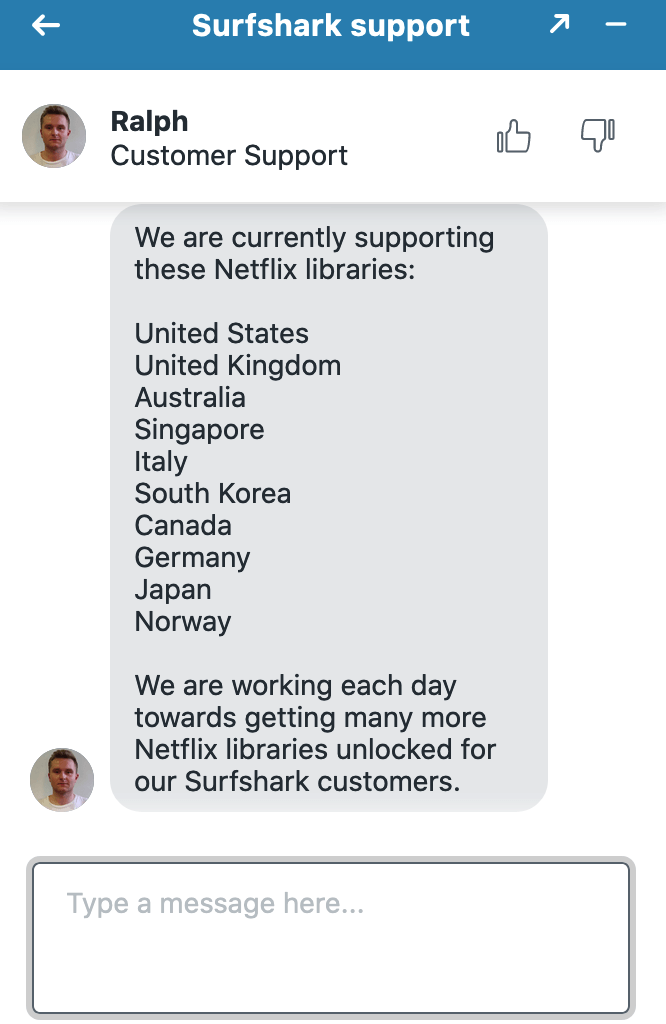666x1024 pixels.
Task: Click the "Surfshark support" header title
Action: point(331,26)
